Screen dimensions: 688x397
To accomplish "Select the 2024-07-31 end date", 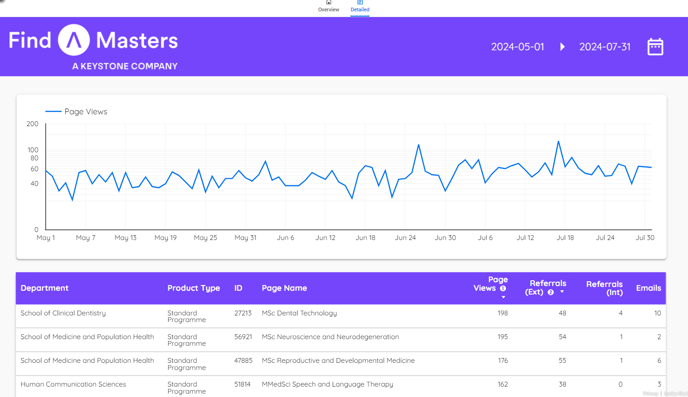I will tap(605, 47).
